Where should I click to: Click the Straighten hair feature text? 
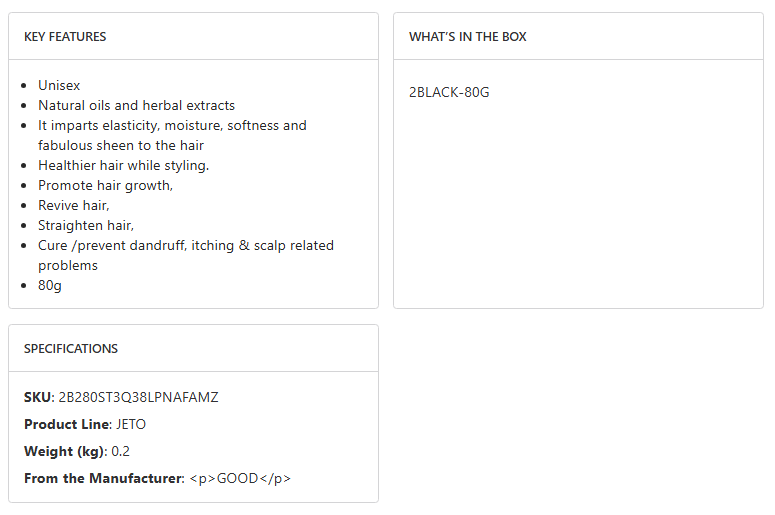[86, 225]
